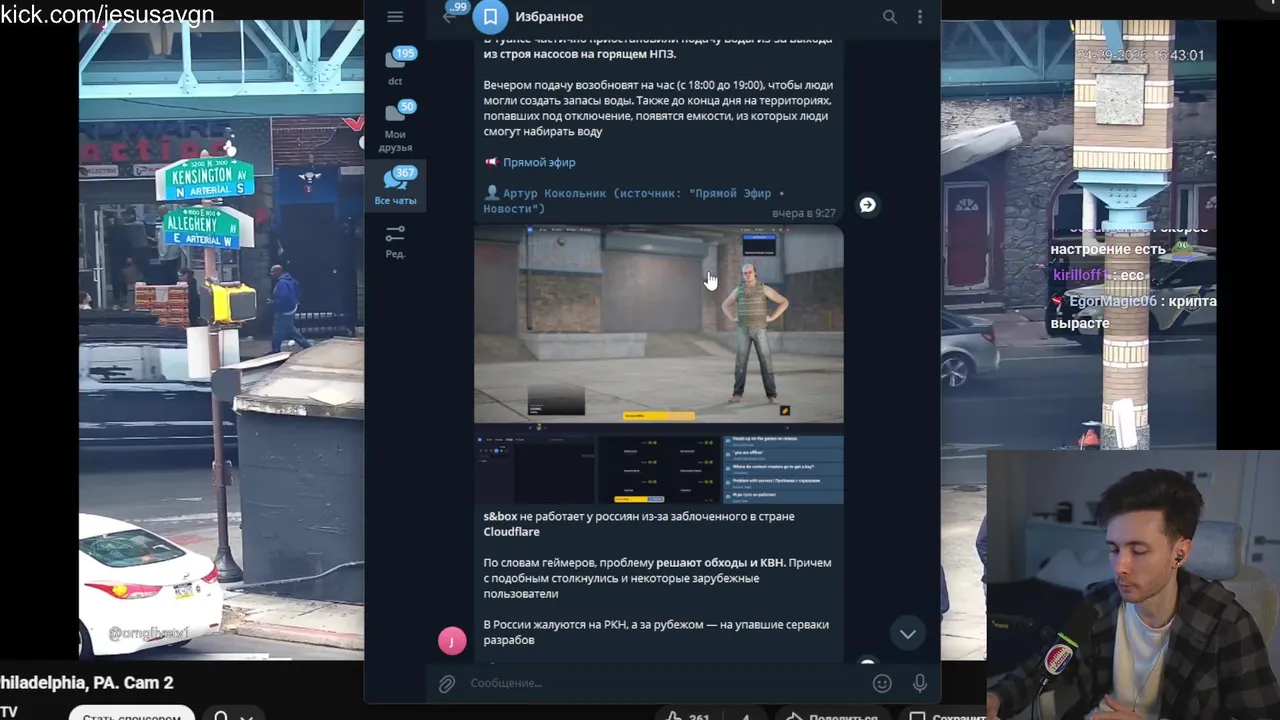Open the dct chat folder
Image resolution: width=1280 pixels, height=720 pixels.
tap(395, 66)
